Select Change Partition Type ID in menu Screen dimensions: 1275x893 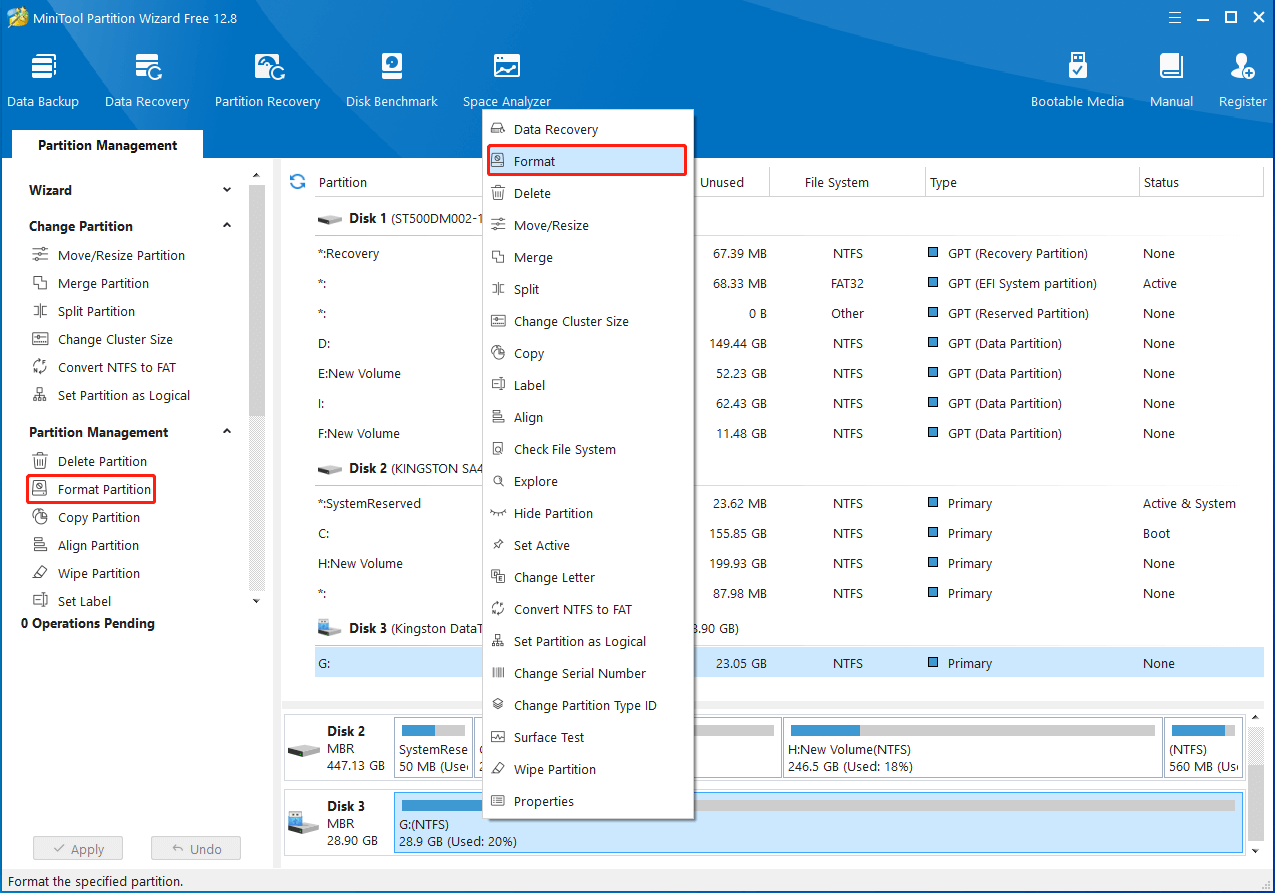click(x=588, y=705)
